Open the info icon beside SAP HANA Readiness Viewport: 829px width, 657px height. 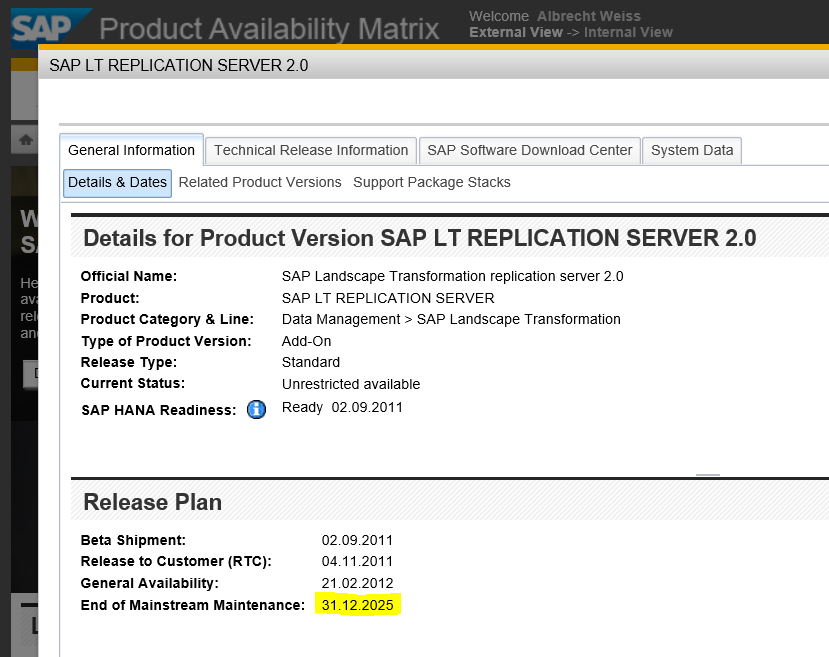click(256, 409)
